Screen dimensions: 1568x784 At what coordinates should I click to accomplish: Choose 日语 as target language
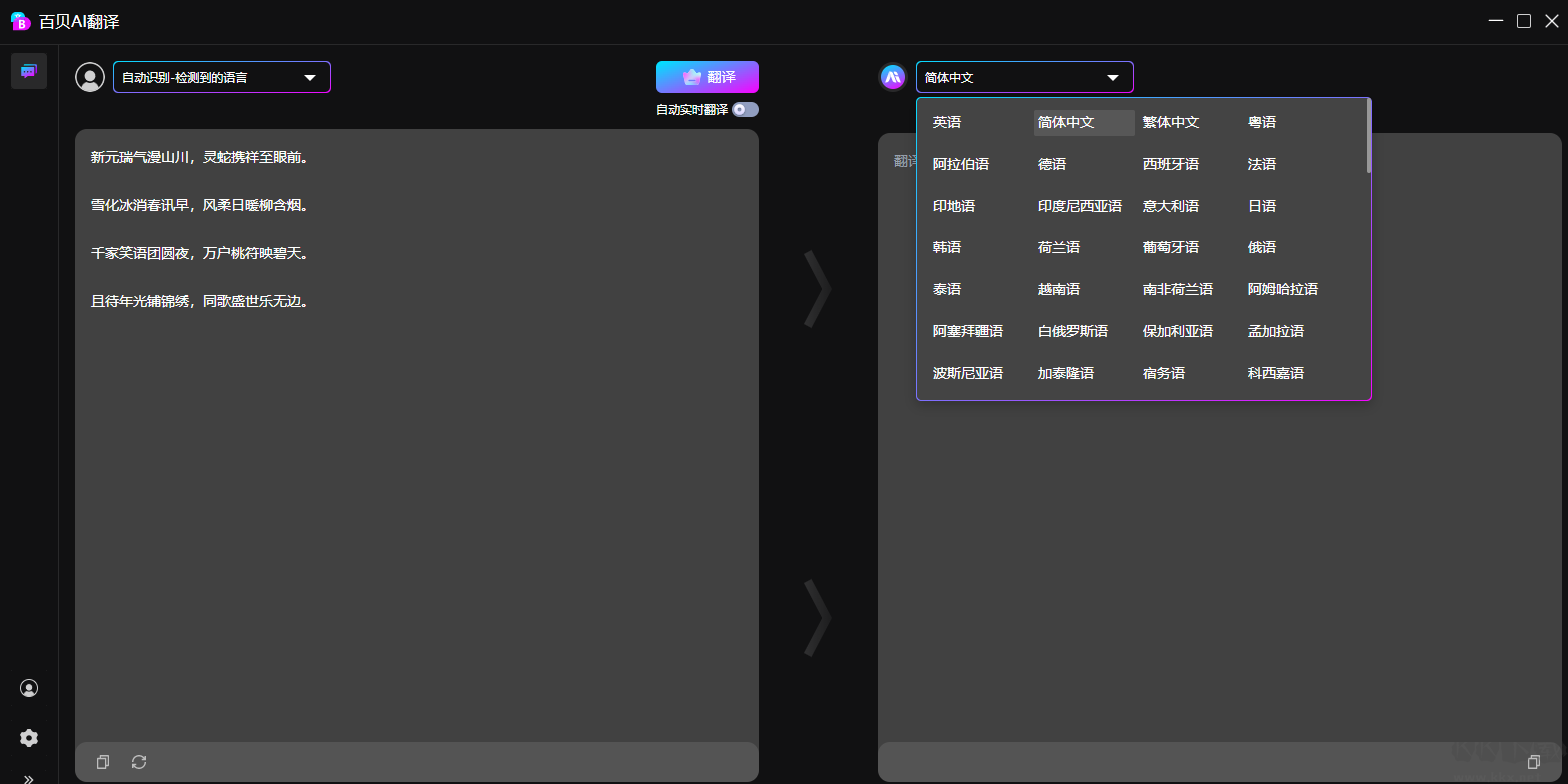pos(1262,206)
